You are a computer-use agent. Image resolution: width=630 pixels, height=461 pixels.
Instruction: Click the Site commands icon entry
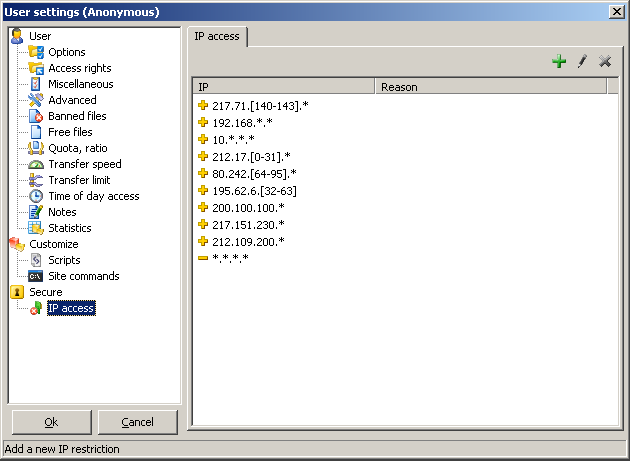pos(83,276)
